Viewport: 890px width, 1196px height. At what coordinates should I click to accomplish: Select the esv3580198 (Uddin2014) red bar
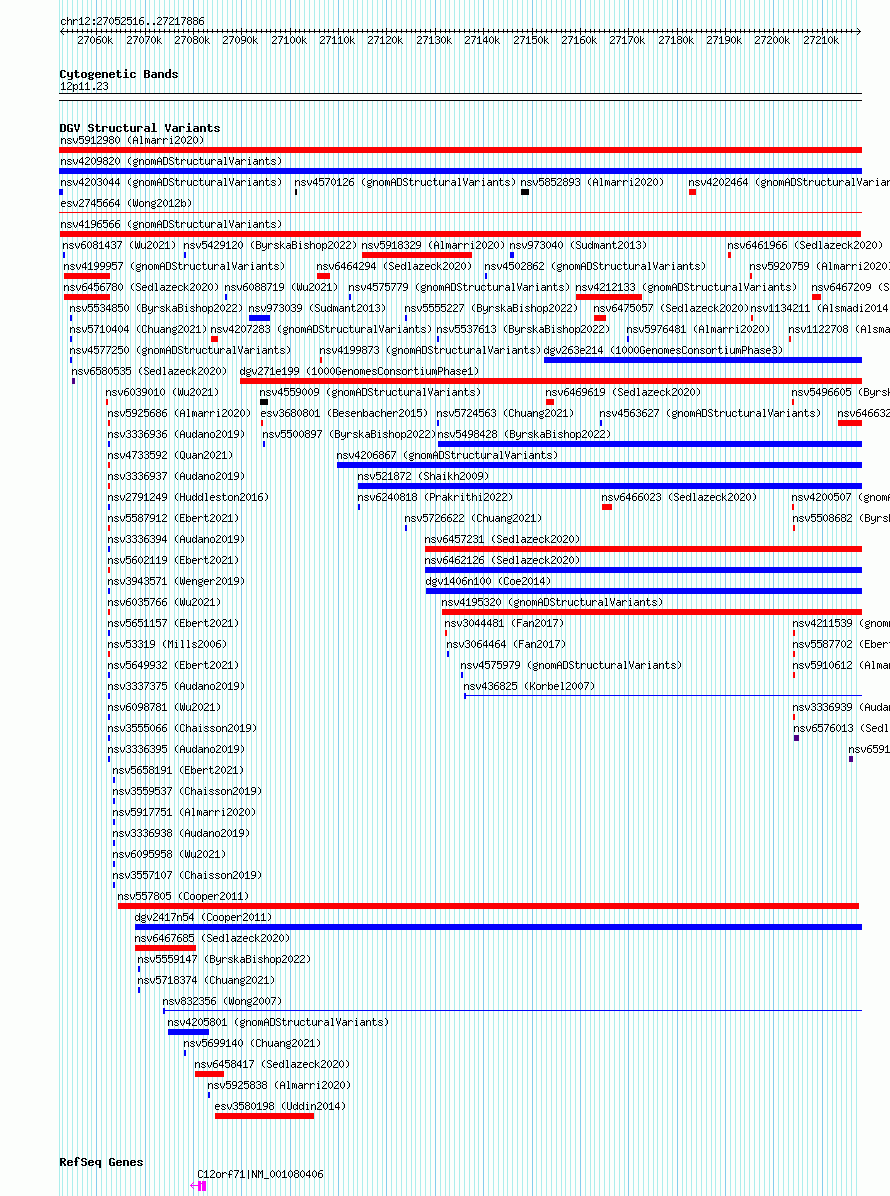click(265, 1116)
